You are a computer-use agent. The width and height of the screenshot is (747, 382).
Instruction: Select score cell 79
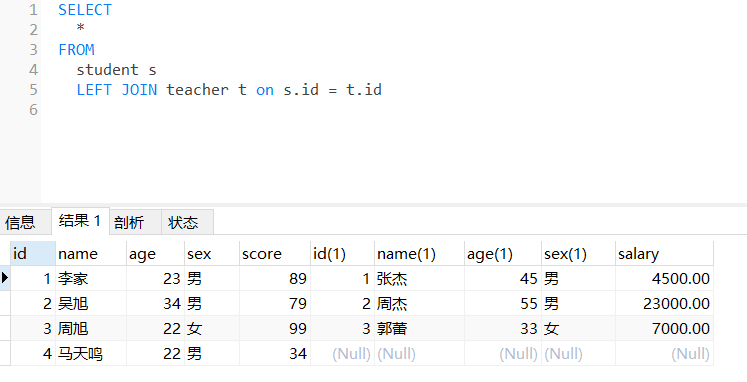coord(275,303)
